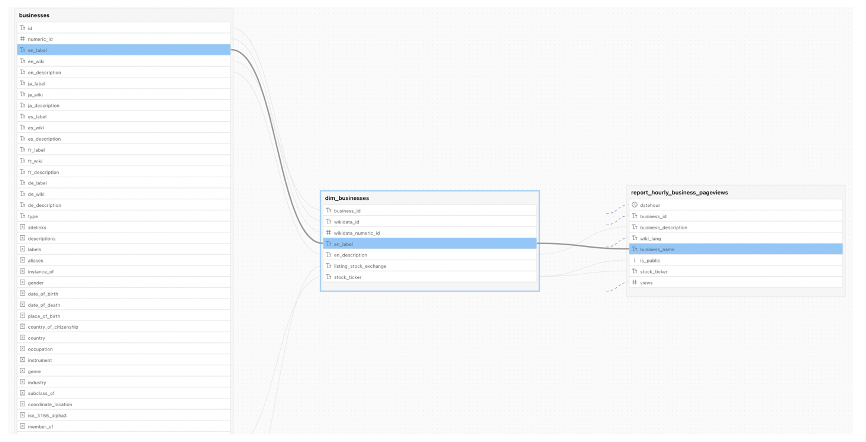Viewport: 866px width, 442px height.
Task: Click the boolean icon beside is_public
Action: click(x=635, y=260)
